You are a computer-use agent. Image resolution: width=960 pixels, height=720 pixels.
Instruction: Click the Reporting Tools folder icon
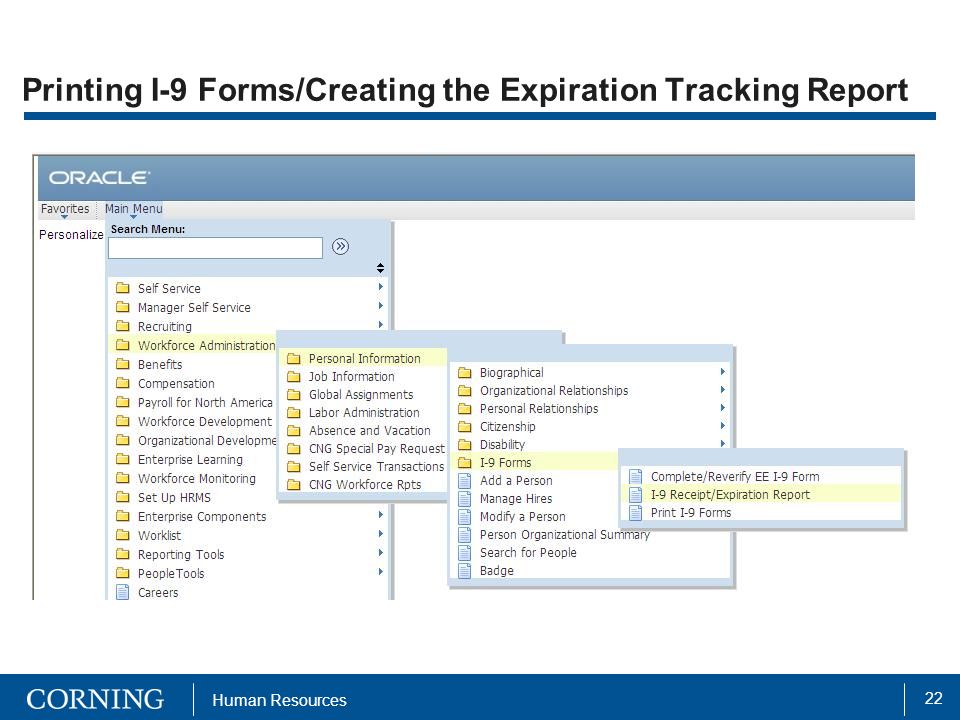(x=122, y=553)
